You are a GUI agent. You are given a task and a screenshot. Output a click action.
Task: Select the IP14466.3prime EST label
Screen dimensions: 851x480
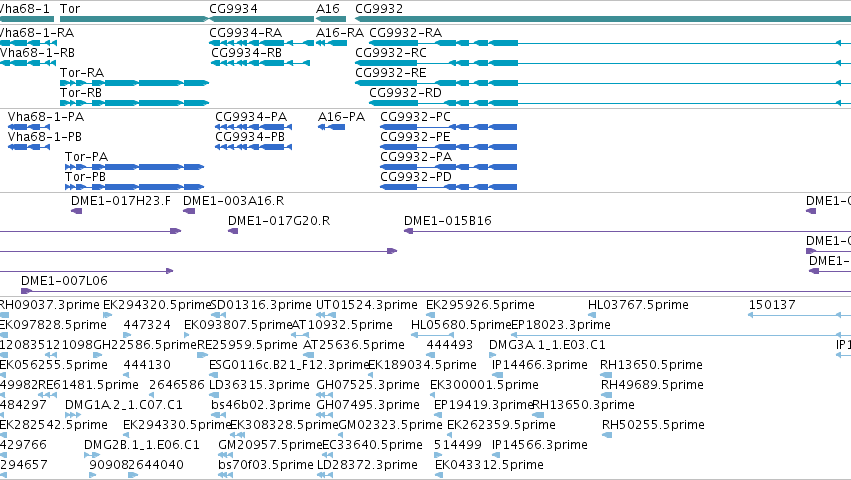pos(540,365)
